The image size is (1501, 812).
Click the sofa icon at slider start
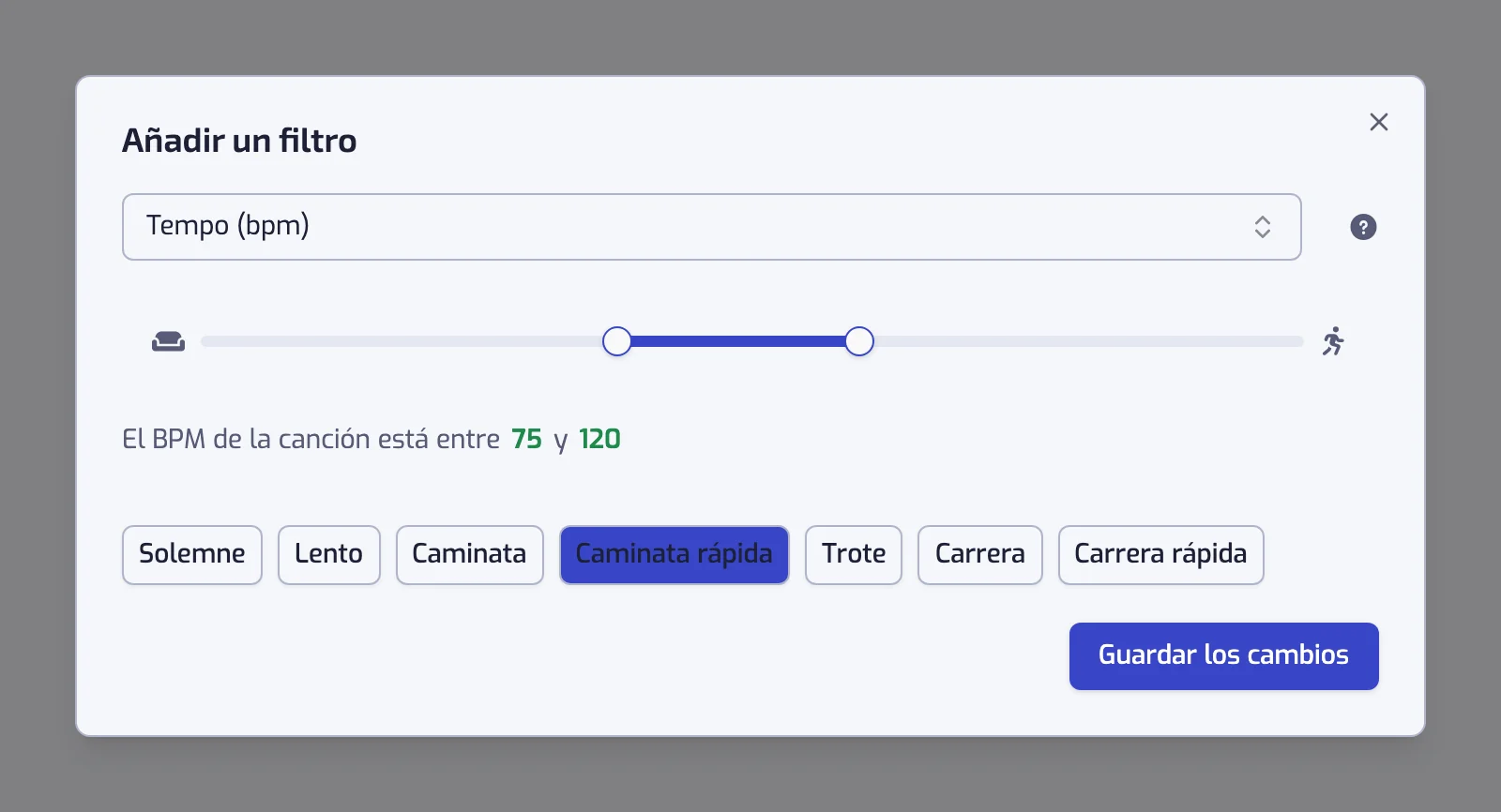click(169, 342)
